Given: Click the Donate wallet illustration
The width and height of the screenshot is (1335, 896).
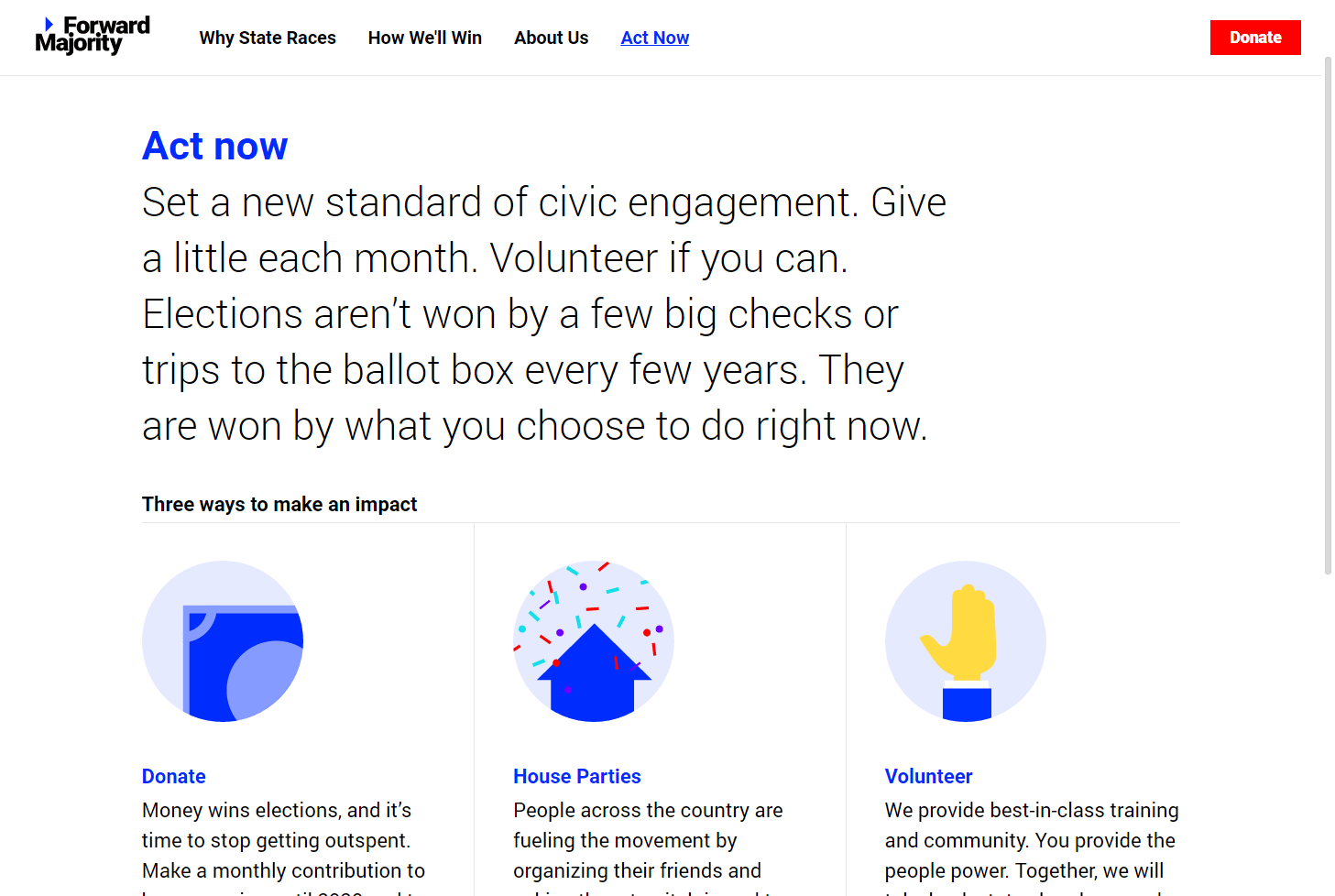Looking at the screenshot, I should coord(223,641).
